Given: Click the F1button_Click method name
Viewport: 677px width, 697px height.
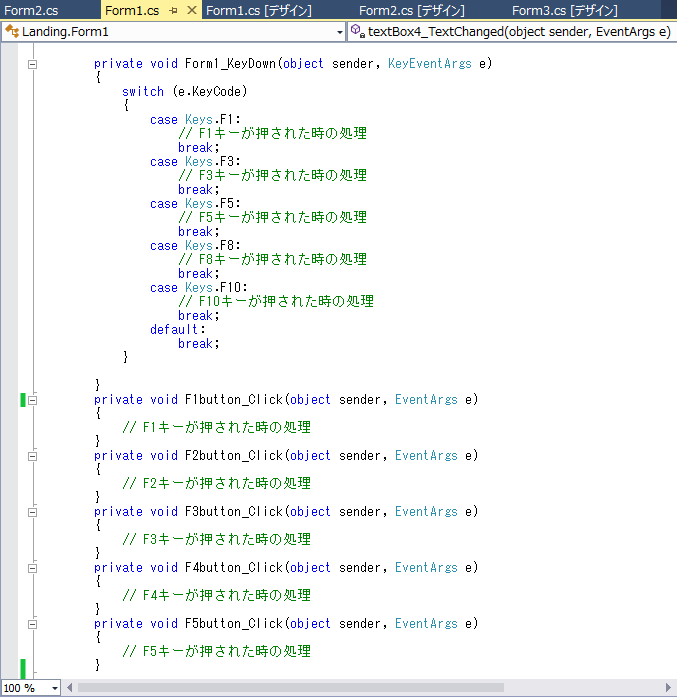Looking at the screenshot, I should (233, 400).
